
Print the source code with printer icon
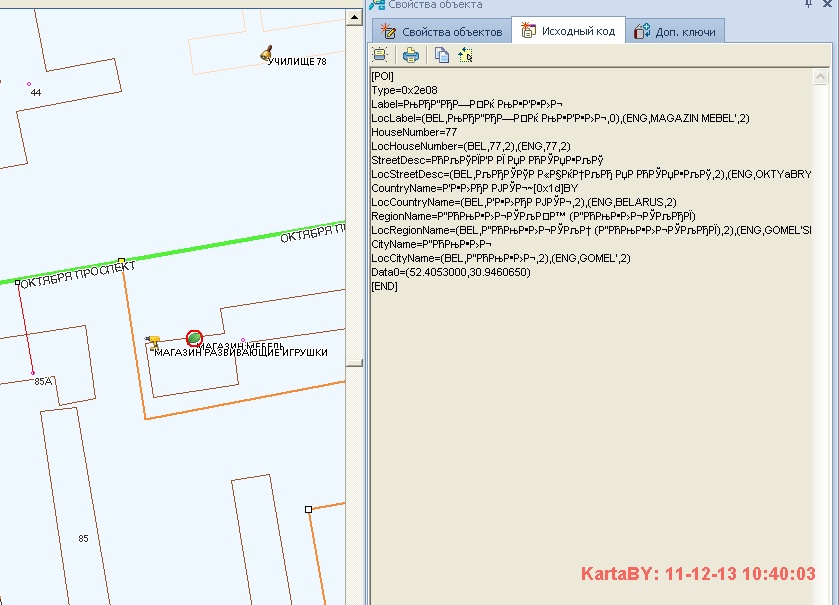[x=411, y=55]
